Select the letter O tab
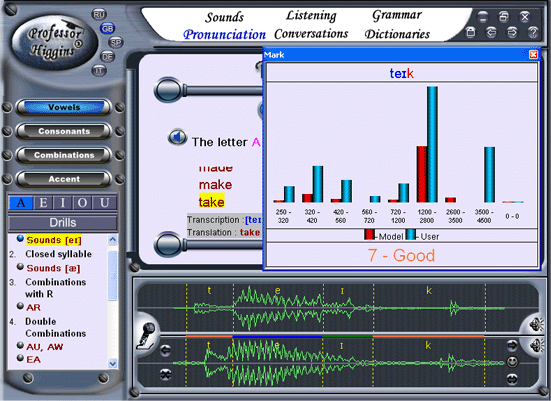The width and height of the screenshot is (551, 401). [83, 203]
